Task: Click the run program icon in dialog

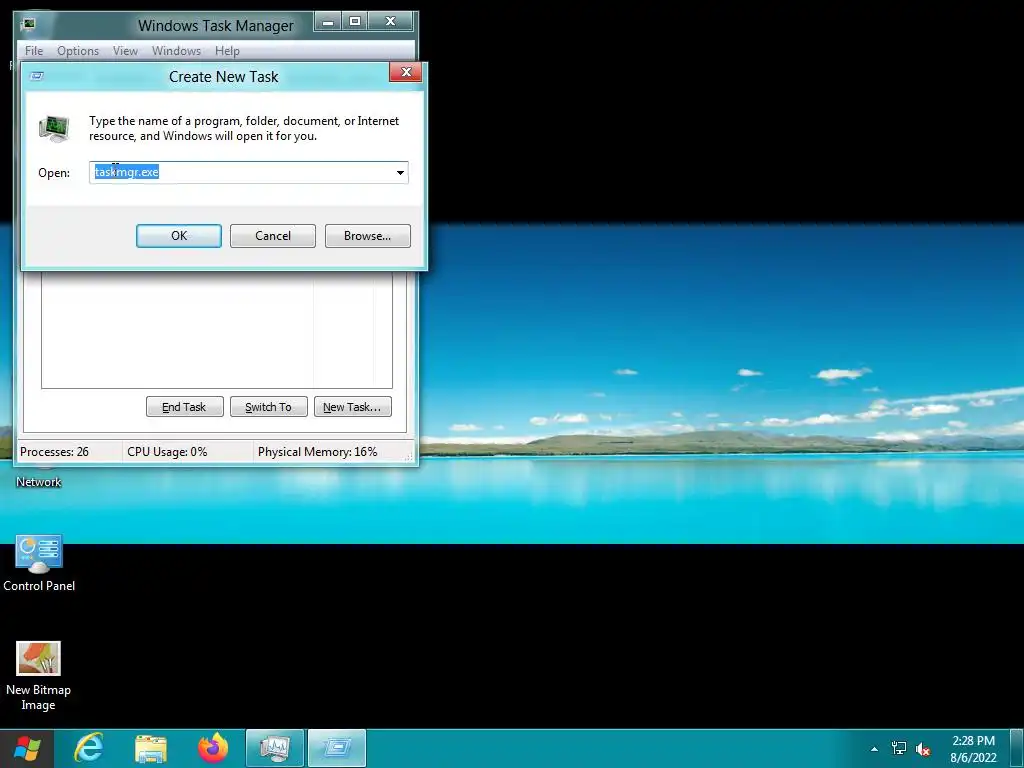Action: click(54, 128)
